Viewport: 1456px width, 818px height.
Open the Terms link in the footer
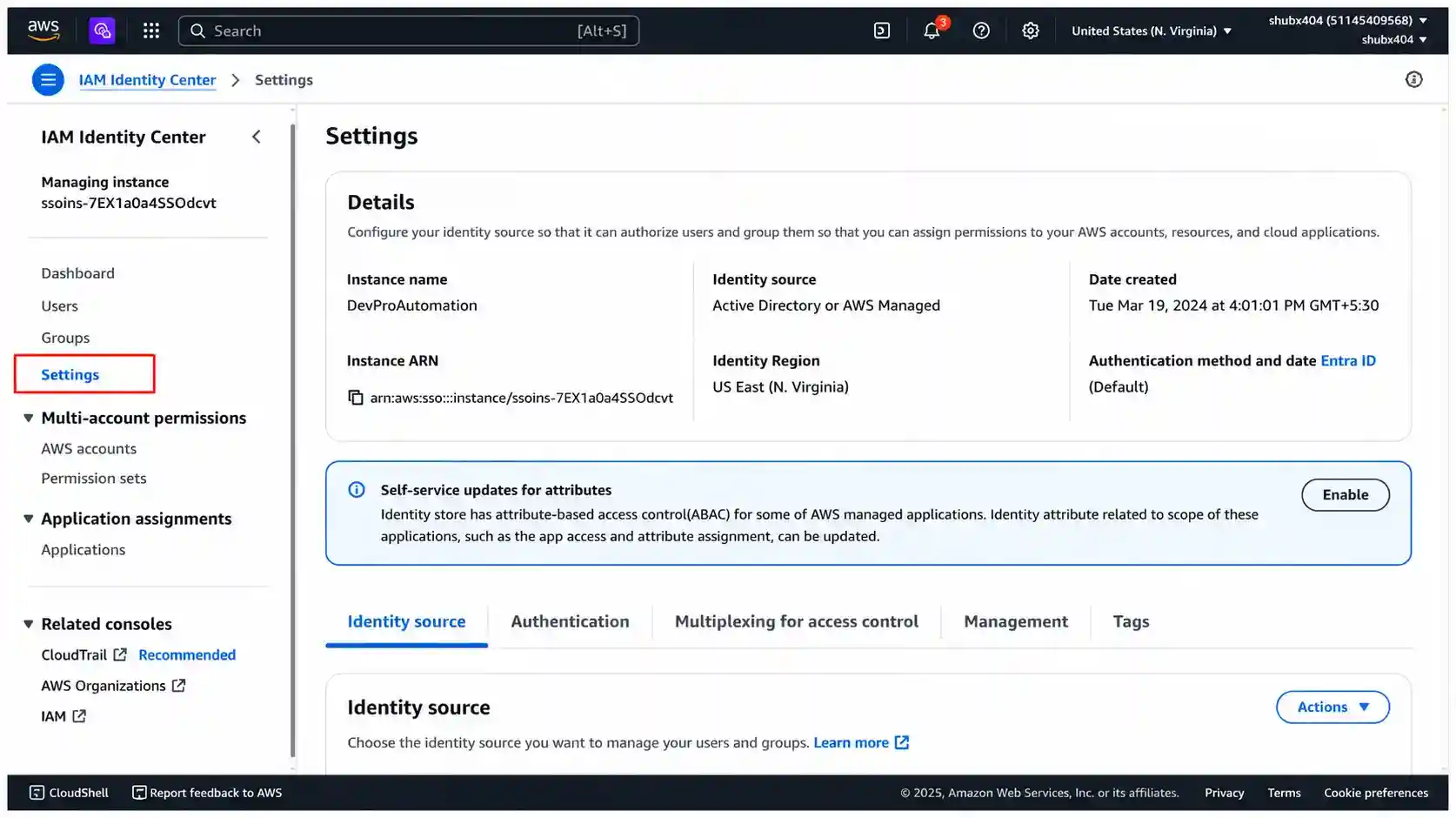click(x=1284, y=793)
